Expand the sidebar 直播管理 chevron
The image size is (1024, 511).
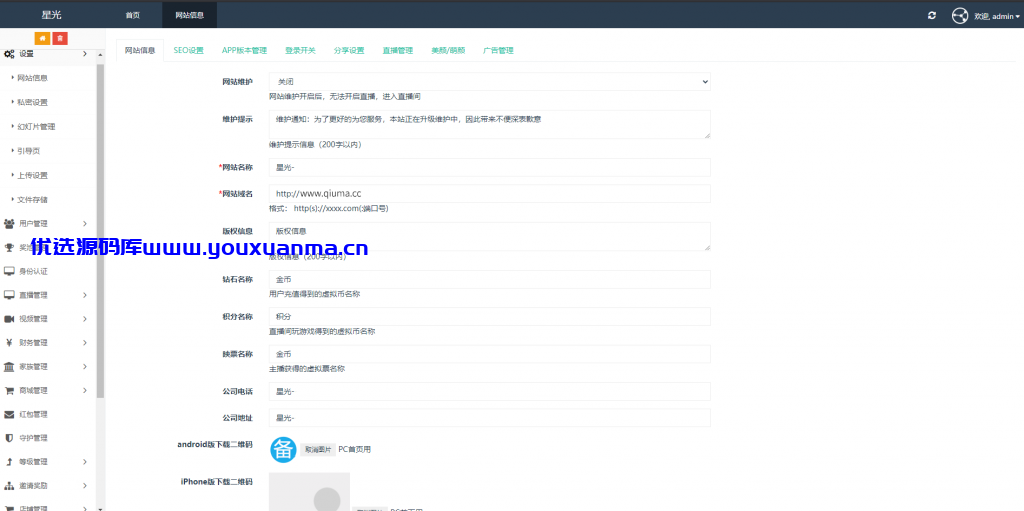[85, 295]
